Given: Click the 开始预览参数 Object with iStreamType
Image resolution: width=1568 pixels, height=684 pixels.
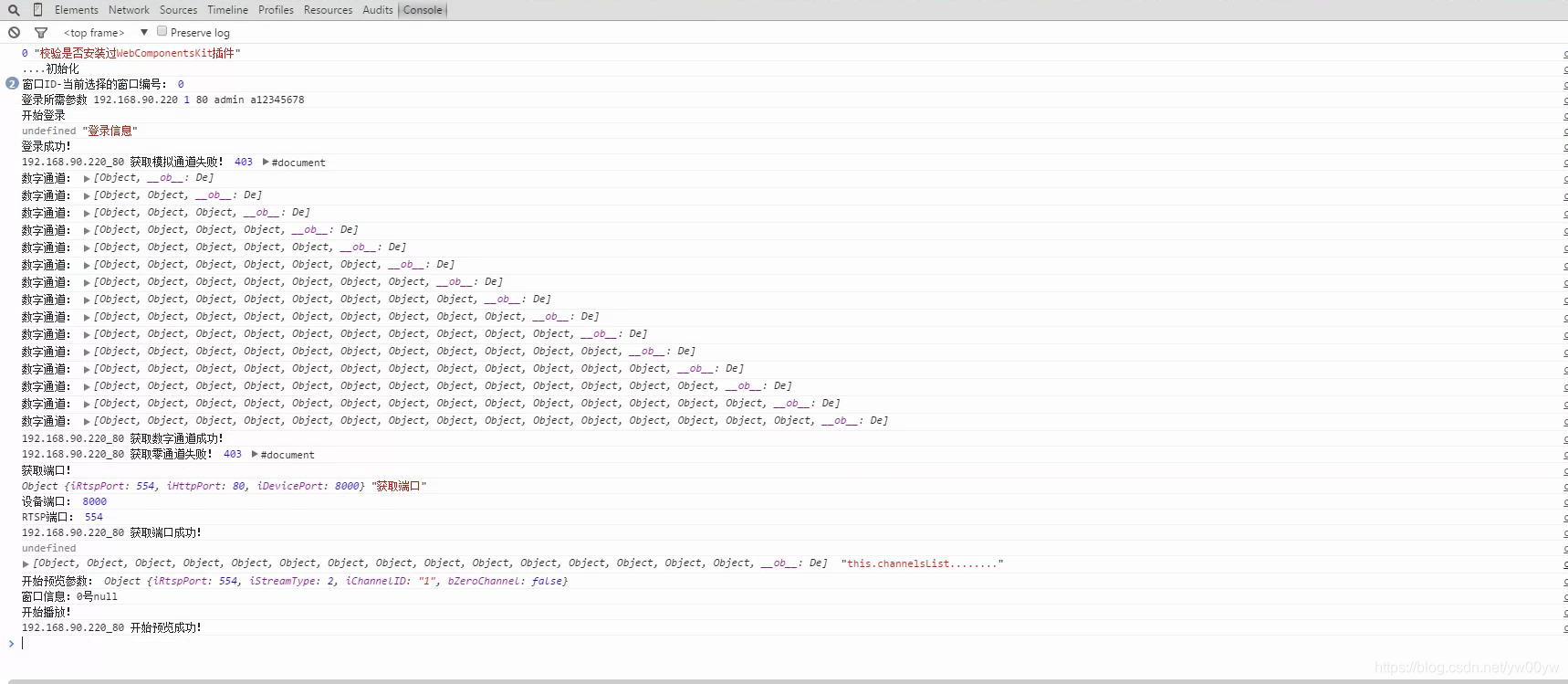Looking at the screenshot, I should click(x=336, y=581).
